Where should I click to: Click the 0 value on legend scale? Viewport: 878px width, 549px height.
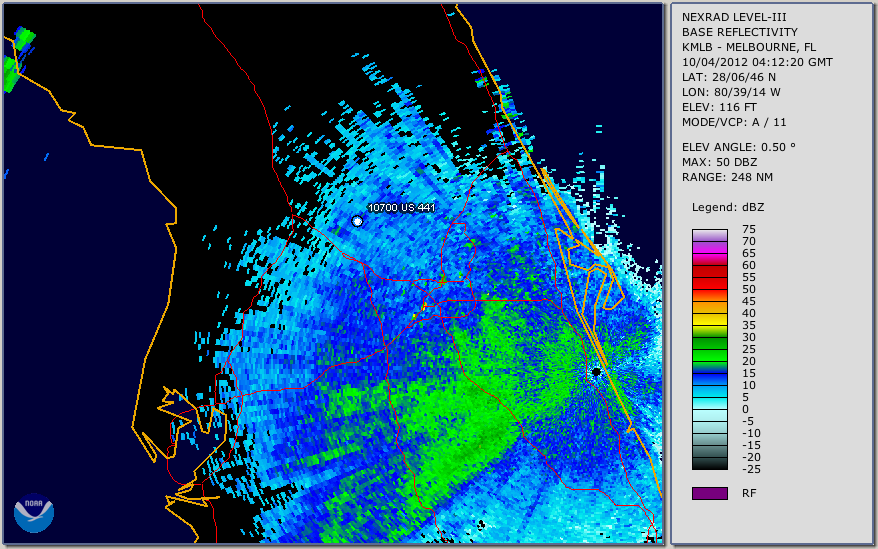[x=745, y=409]
